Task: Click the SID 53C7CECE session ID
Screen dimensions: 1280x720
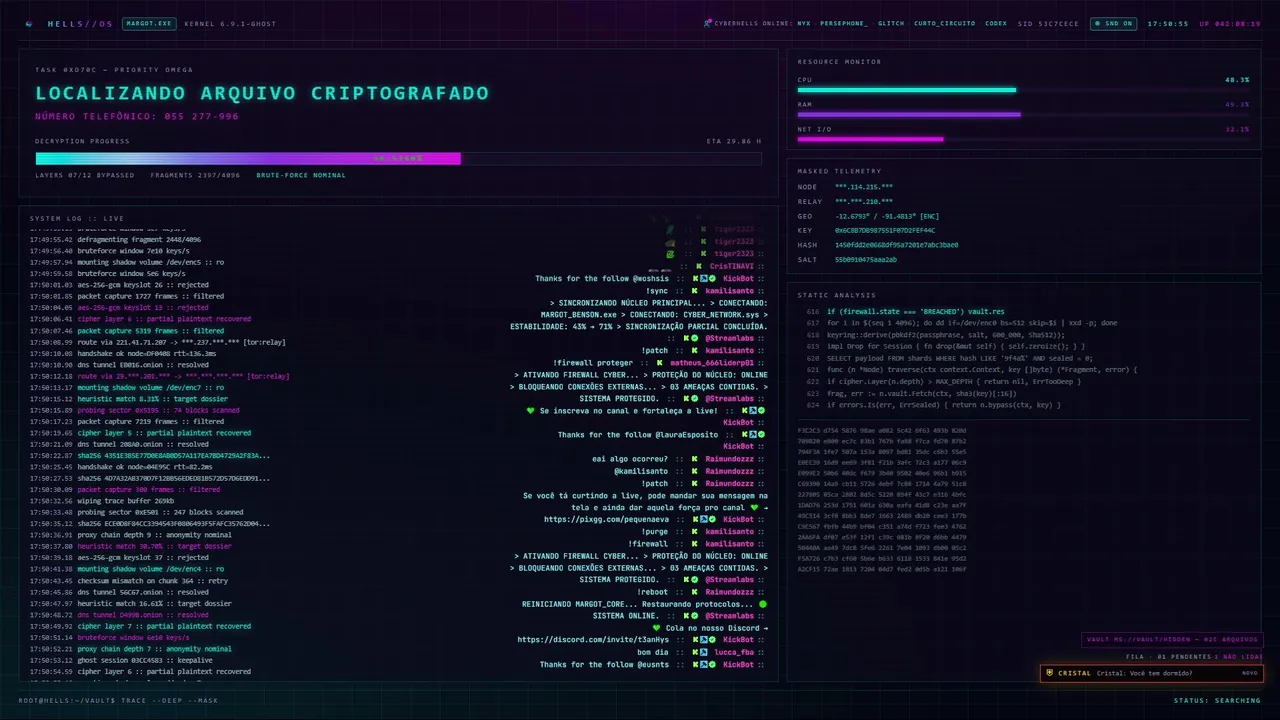Action: coord(1048,23)
